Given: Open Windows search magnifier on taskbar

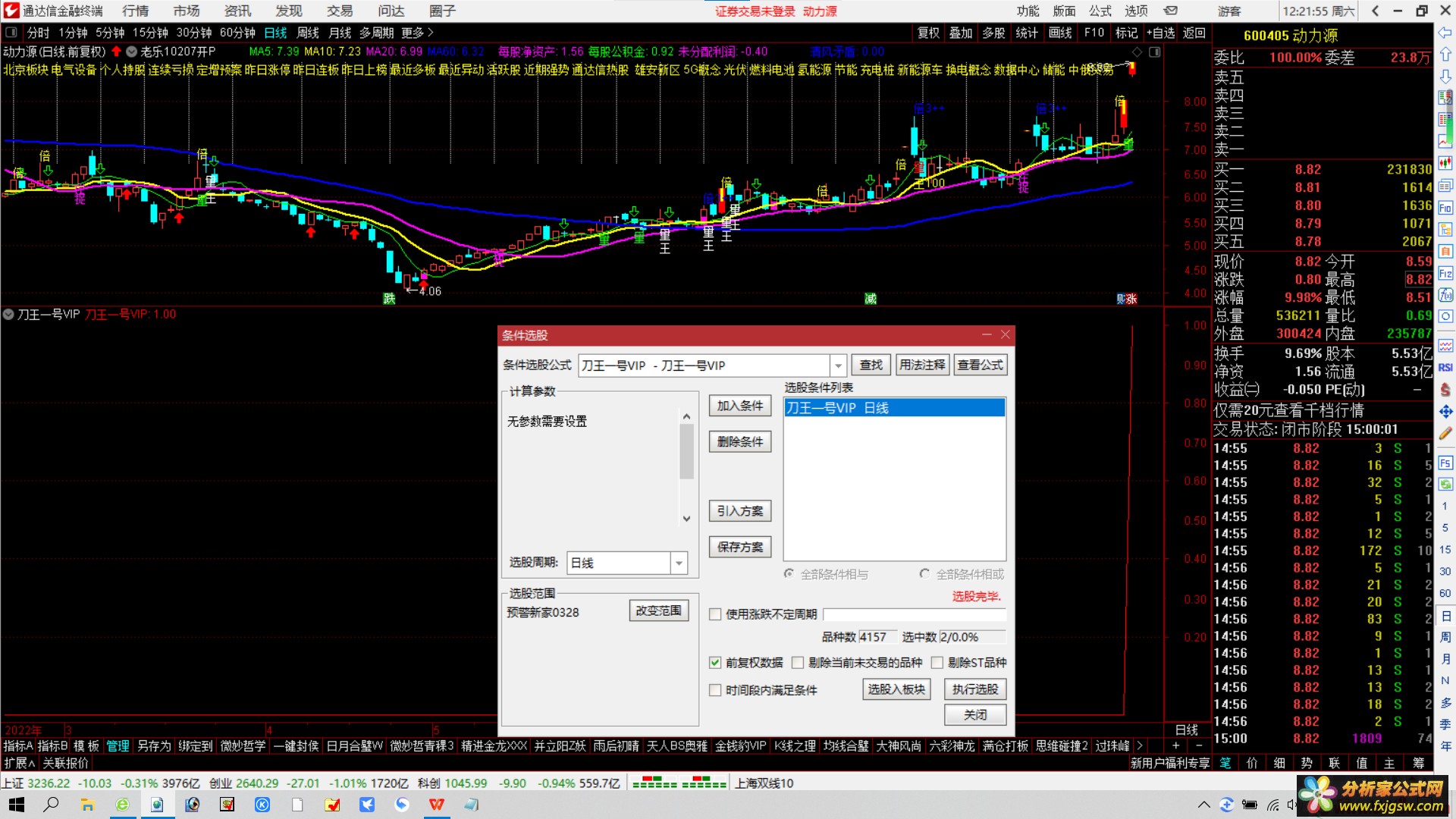Looking at the screenshot, I should tap(51, 805).
